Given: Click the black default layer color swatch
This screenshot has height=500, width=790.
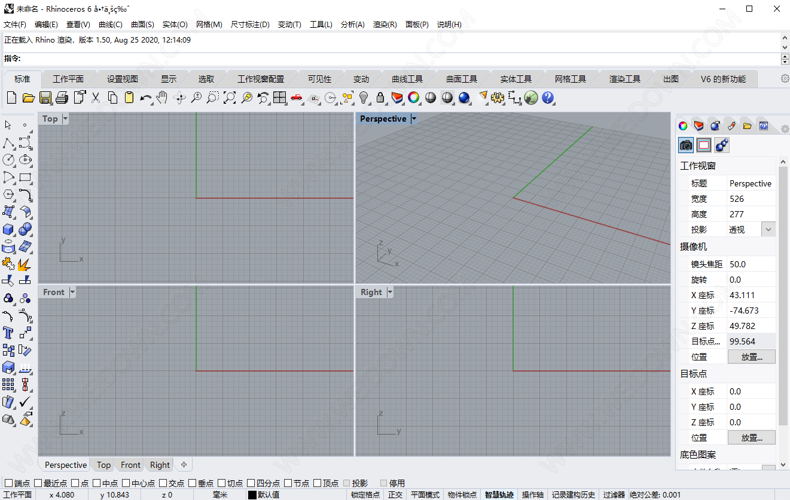Looking at the screenshot, I should [x=252, y=495].
